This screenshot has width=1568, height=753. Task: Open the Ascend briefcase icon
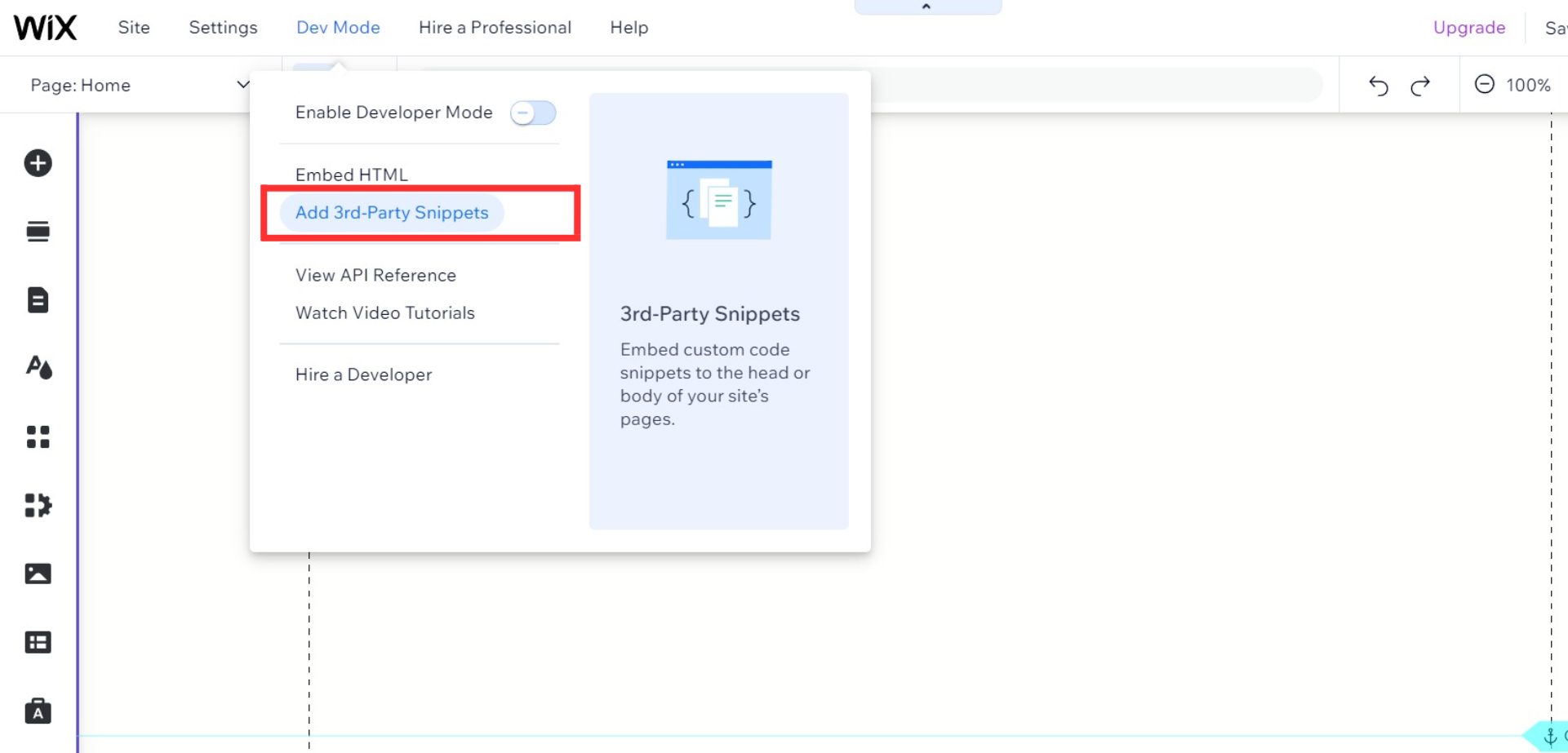[38, 711]
